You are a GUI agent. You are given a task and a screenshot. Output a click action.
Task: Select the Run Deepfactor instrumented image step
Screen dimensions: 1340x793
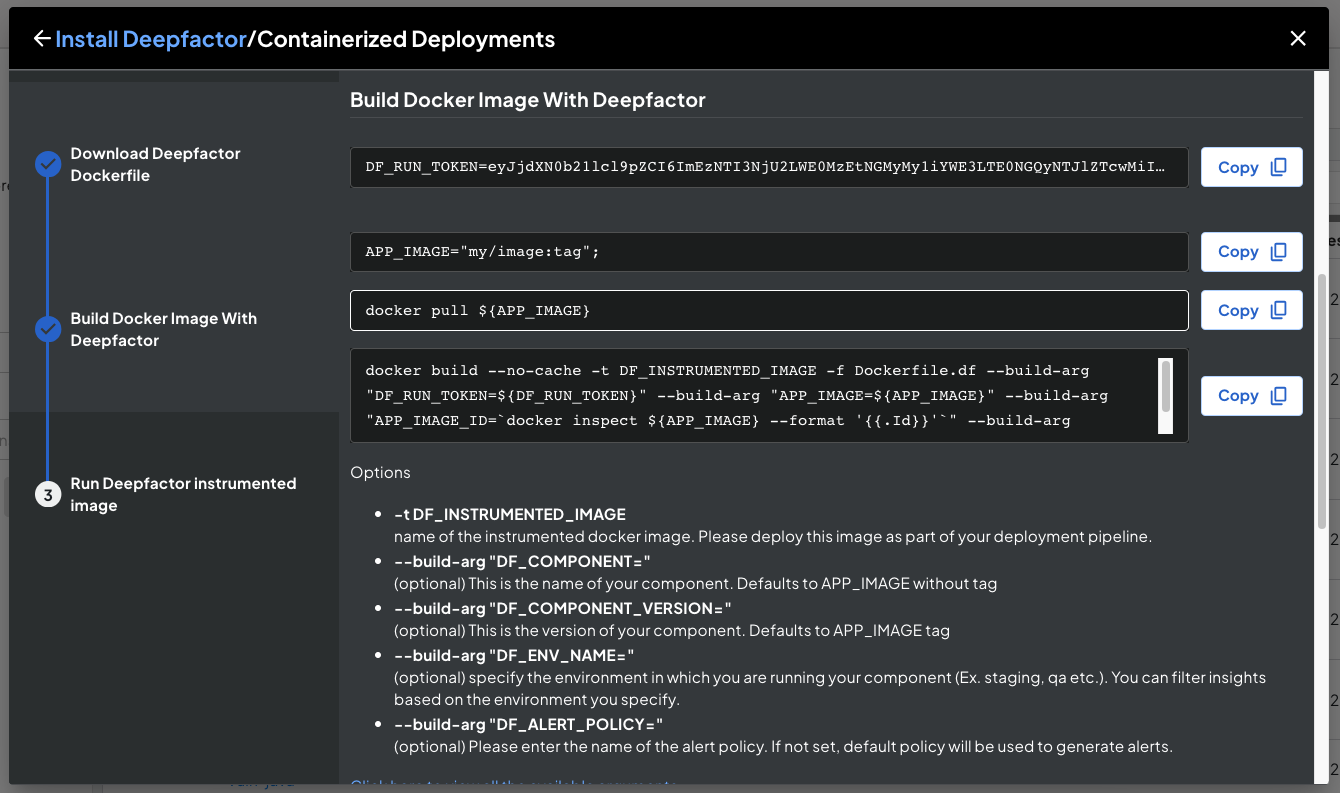[x=183, y=494]
